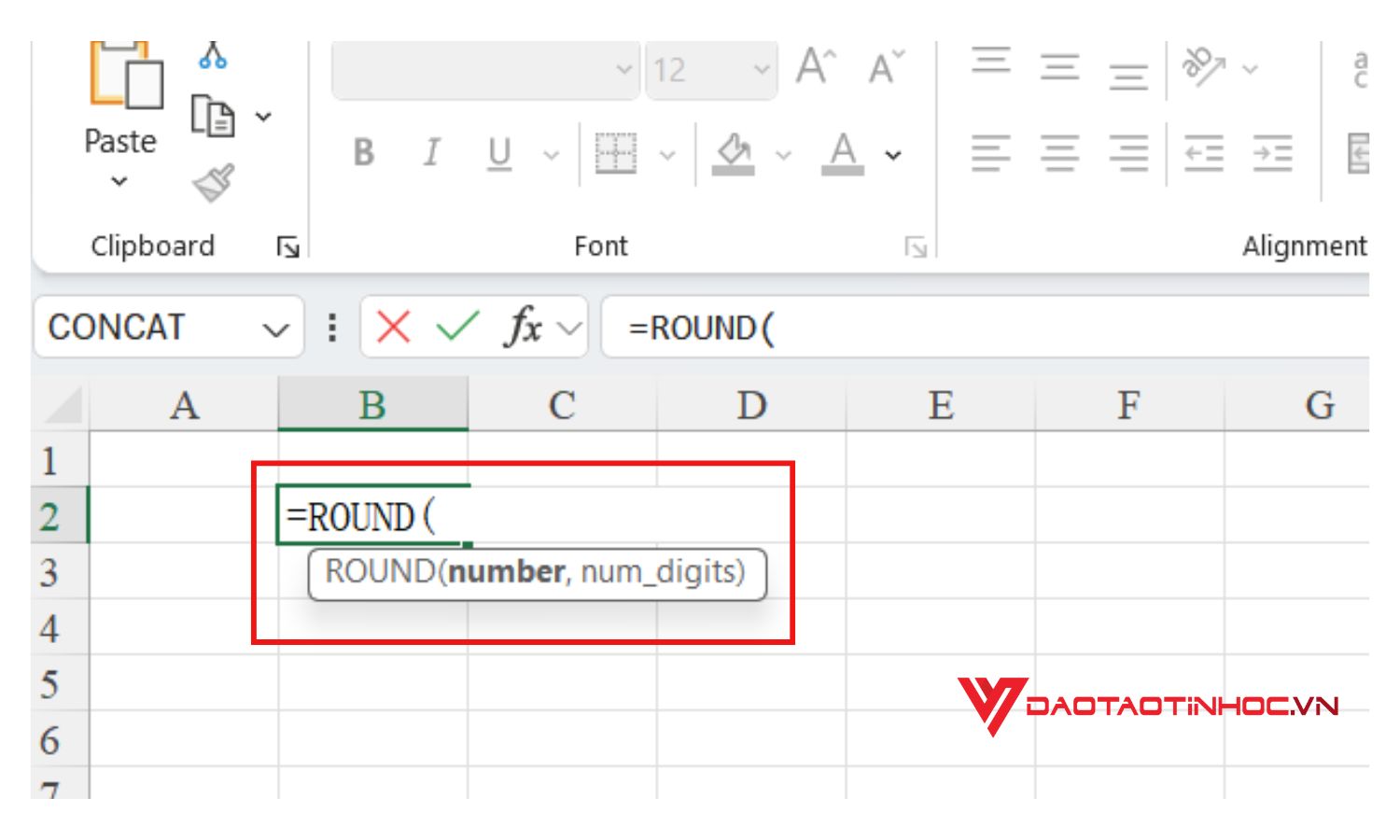
Task: Open the font name dropdown
Action: tap(623, 69)
